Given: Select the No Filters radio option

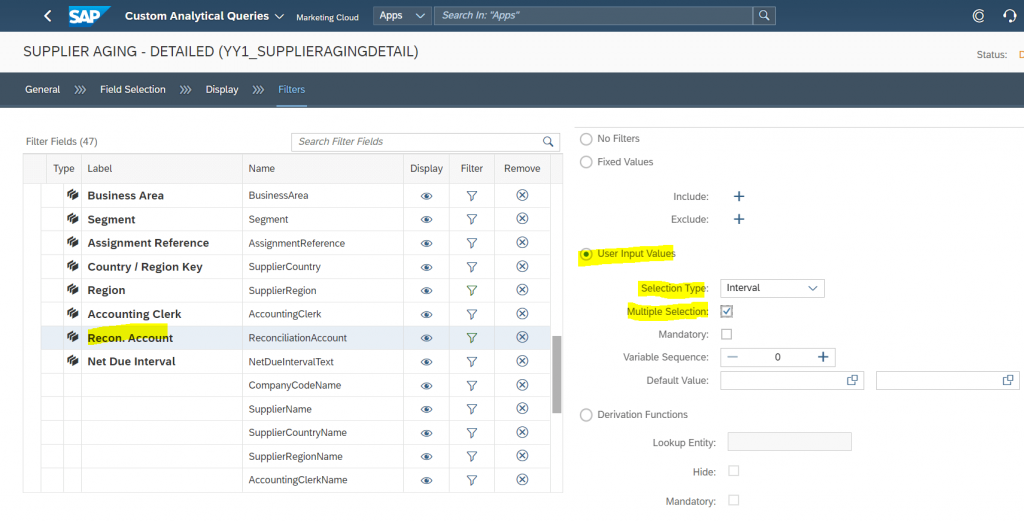Looking at the screenshot, I should point(586,138).
